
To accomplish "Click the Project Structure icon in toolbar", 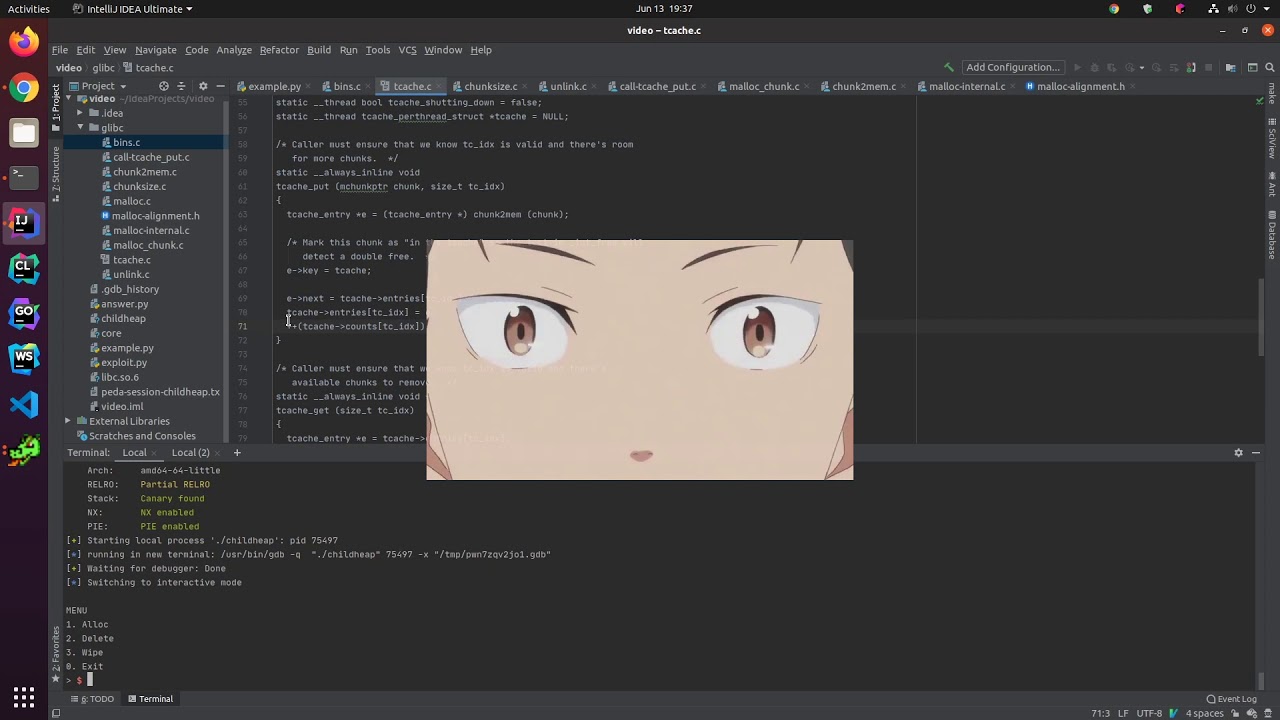I will pos(1230,67).
